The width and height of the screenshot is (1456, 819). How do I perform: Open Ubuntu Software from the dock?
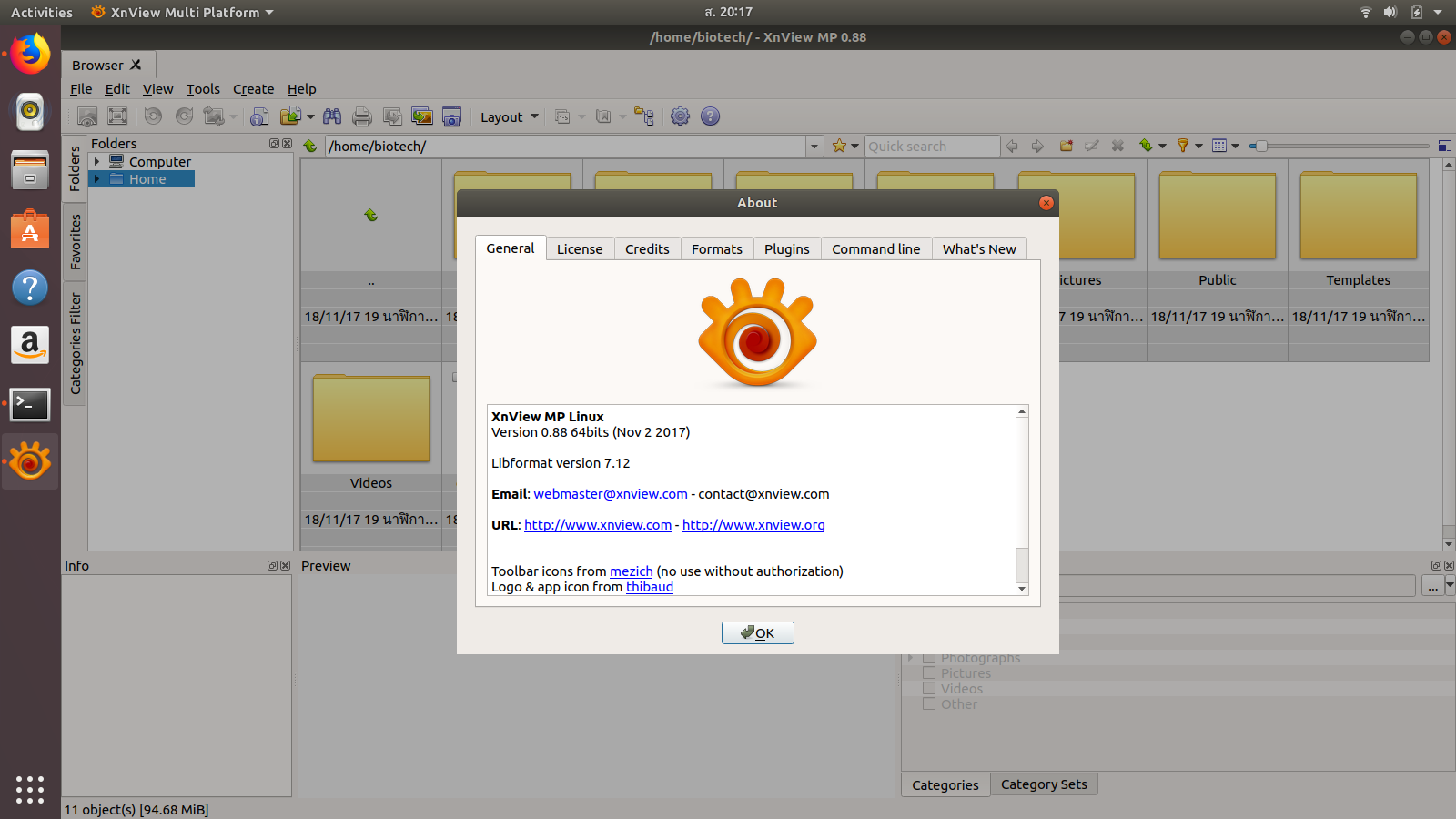point(30,229)
